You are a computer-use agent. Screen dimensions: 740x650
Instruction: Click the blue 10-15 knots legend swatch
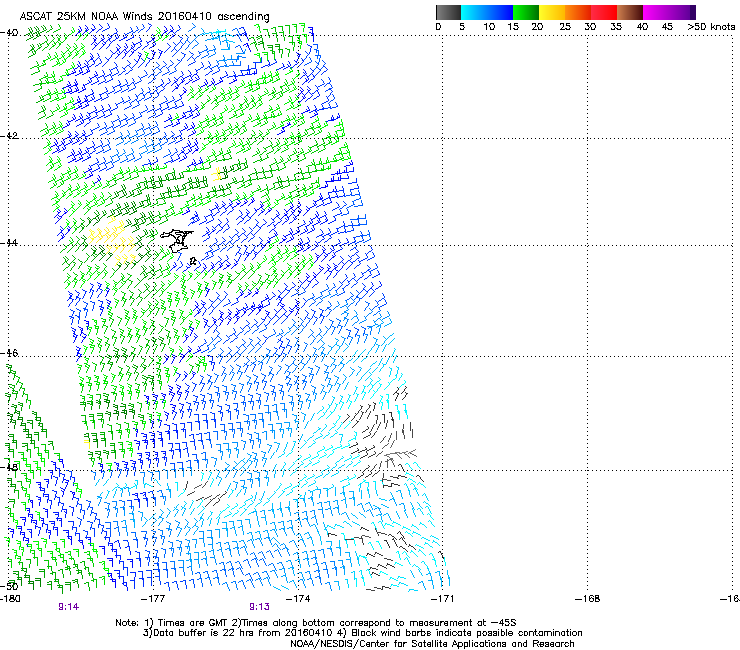coord(500,12)
